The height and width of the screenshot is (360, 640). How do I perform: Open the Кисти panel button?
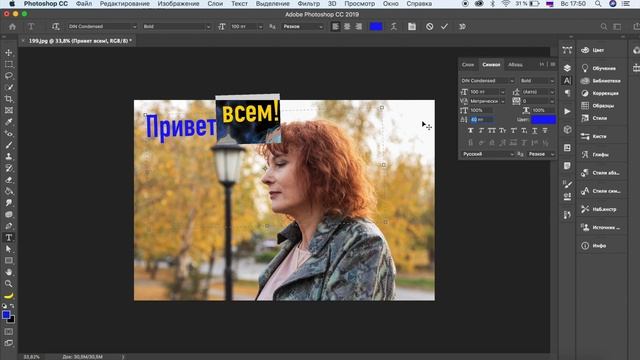[x=594, y=136]
